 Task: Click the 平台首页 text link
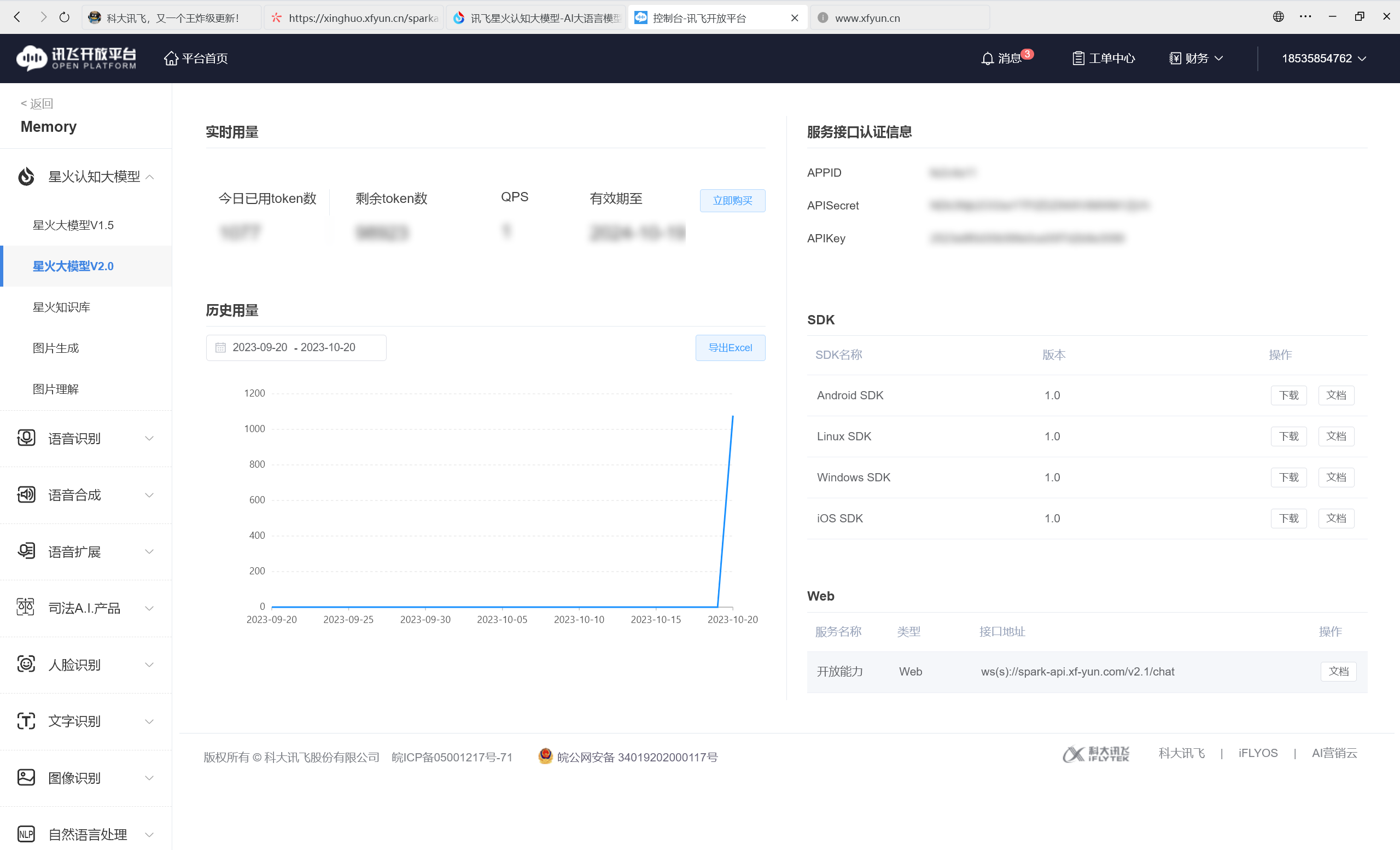pyautogui.click(x=205, y=59)
